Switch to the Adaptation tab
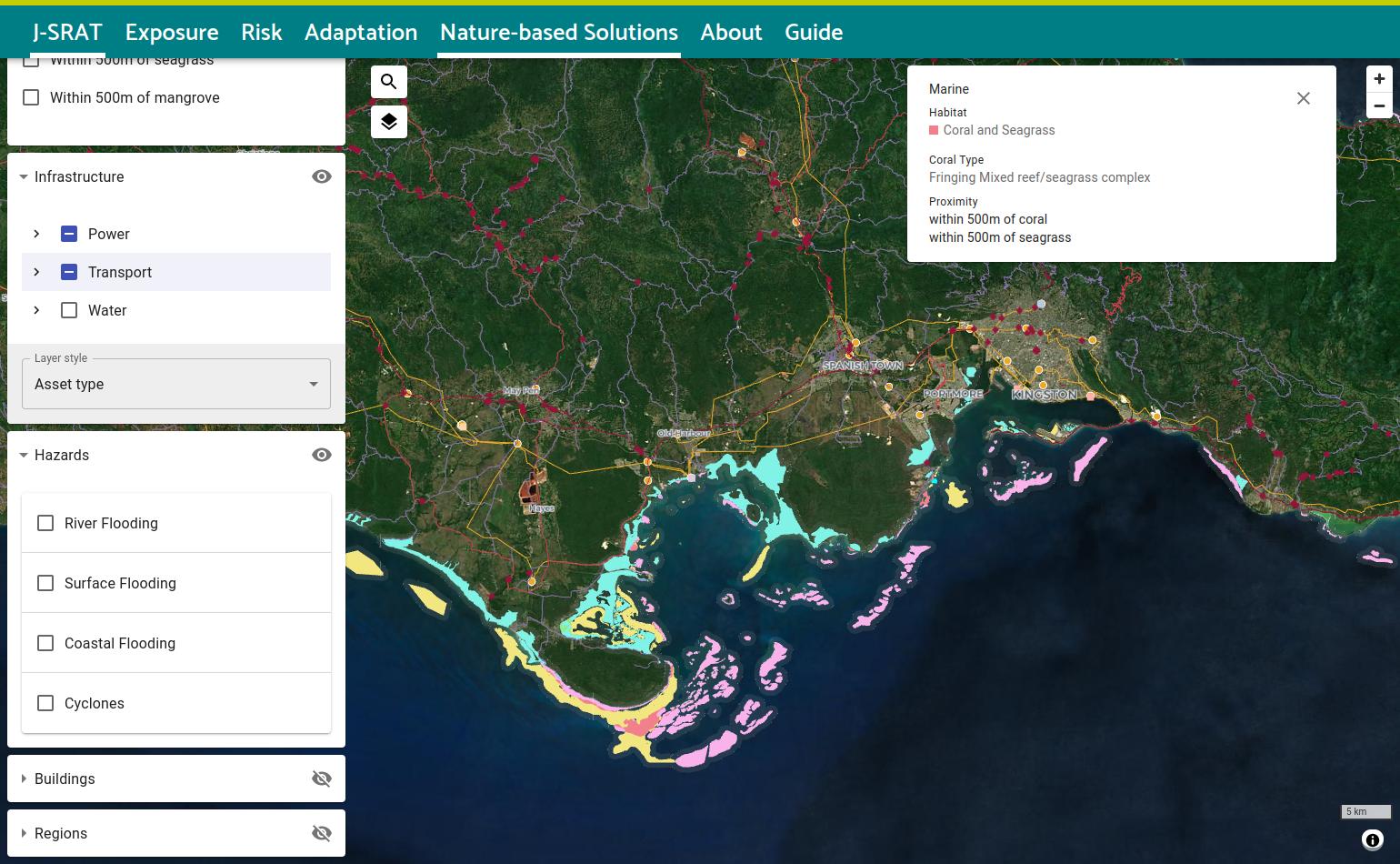This screenshot has height=864, width=1400. tap(361, 33)
